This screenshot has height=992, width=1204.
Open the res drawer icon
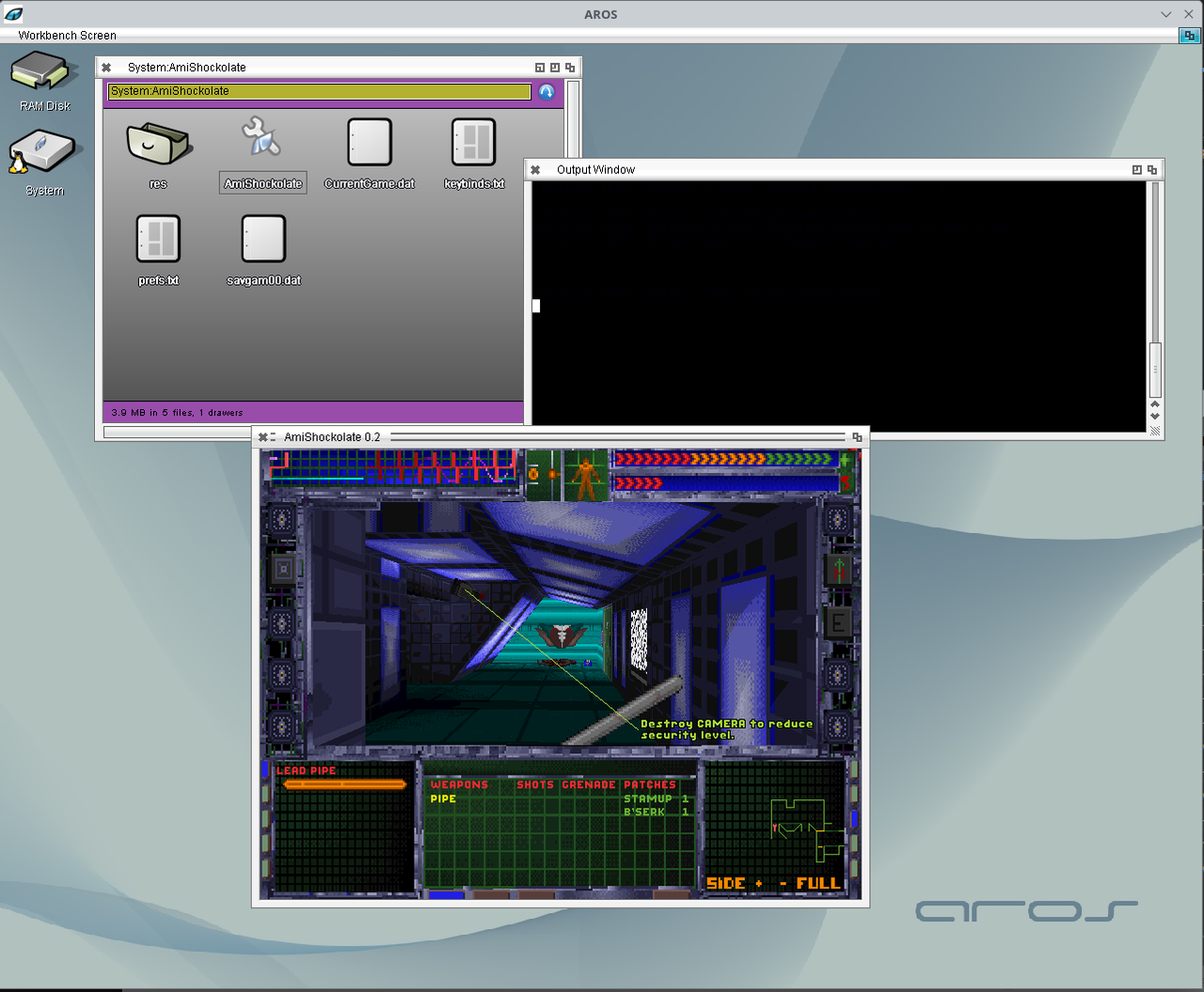coord(158,153)
